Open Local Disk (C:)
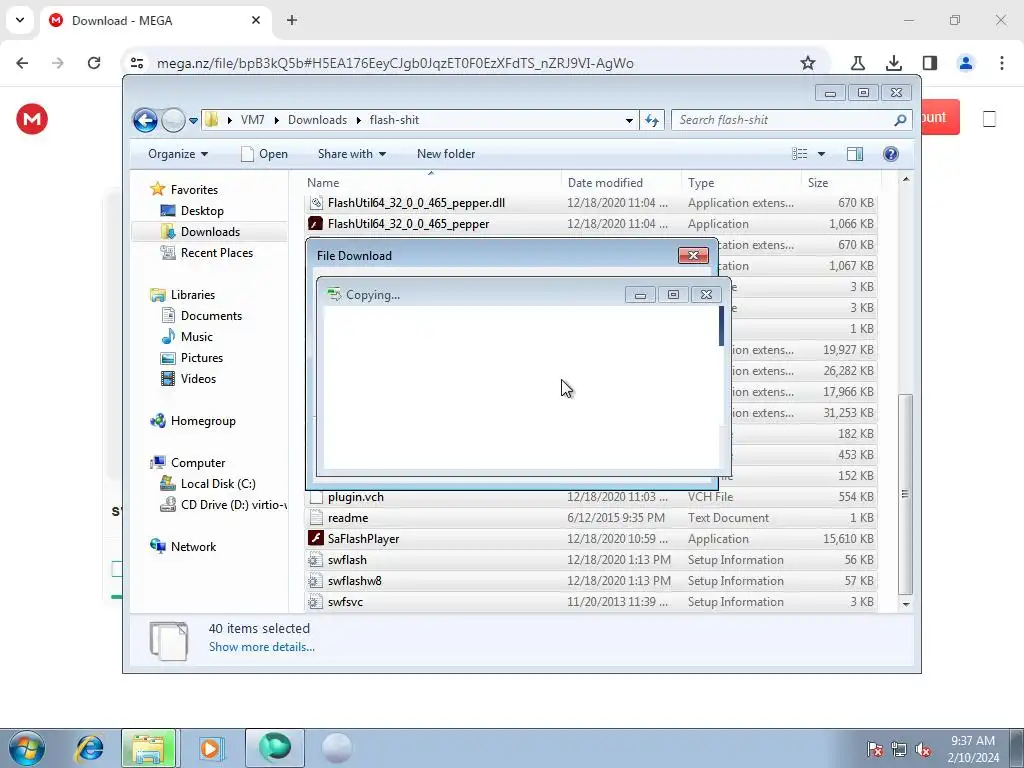The width and height of the screenshot is (1024, 768). click(218, 484)
